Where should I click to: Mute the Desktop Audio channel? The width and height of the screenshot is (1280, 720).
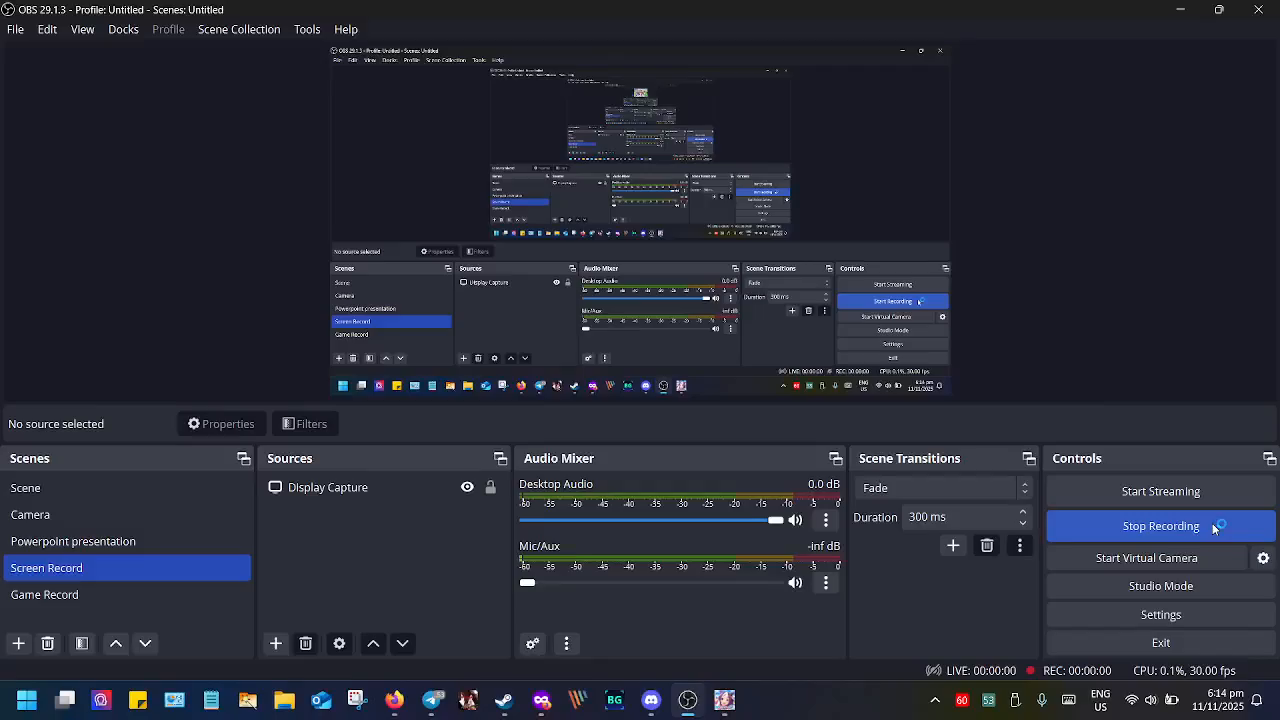(x=796, y=520)
